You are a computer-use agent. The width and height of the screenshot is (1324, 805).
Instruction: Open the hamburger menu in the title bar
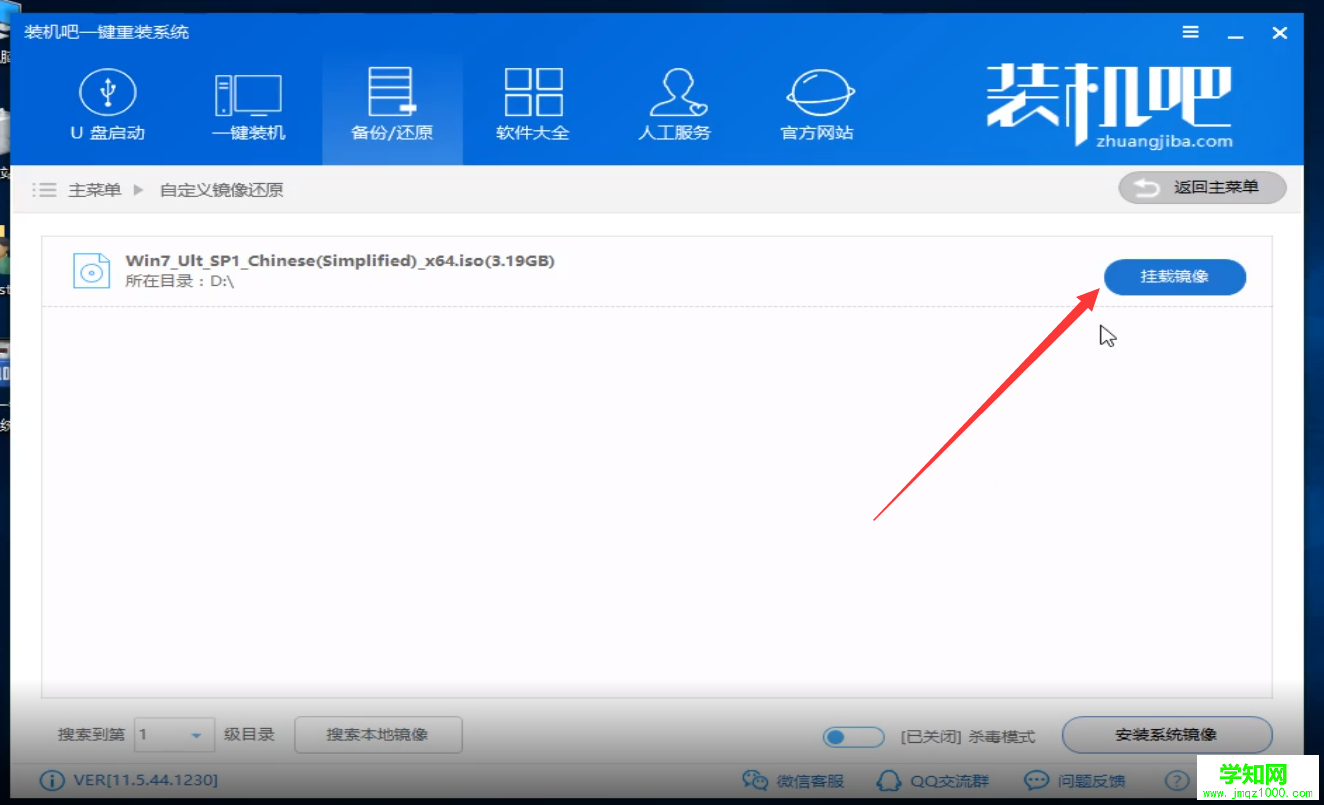click(1190, 32)
